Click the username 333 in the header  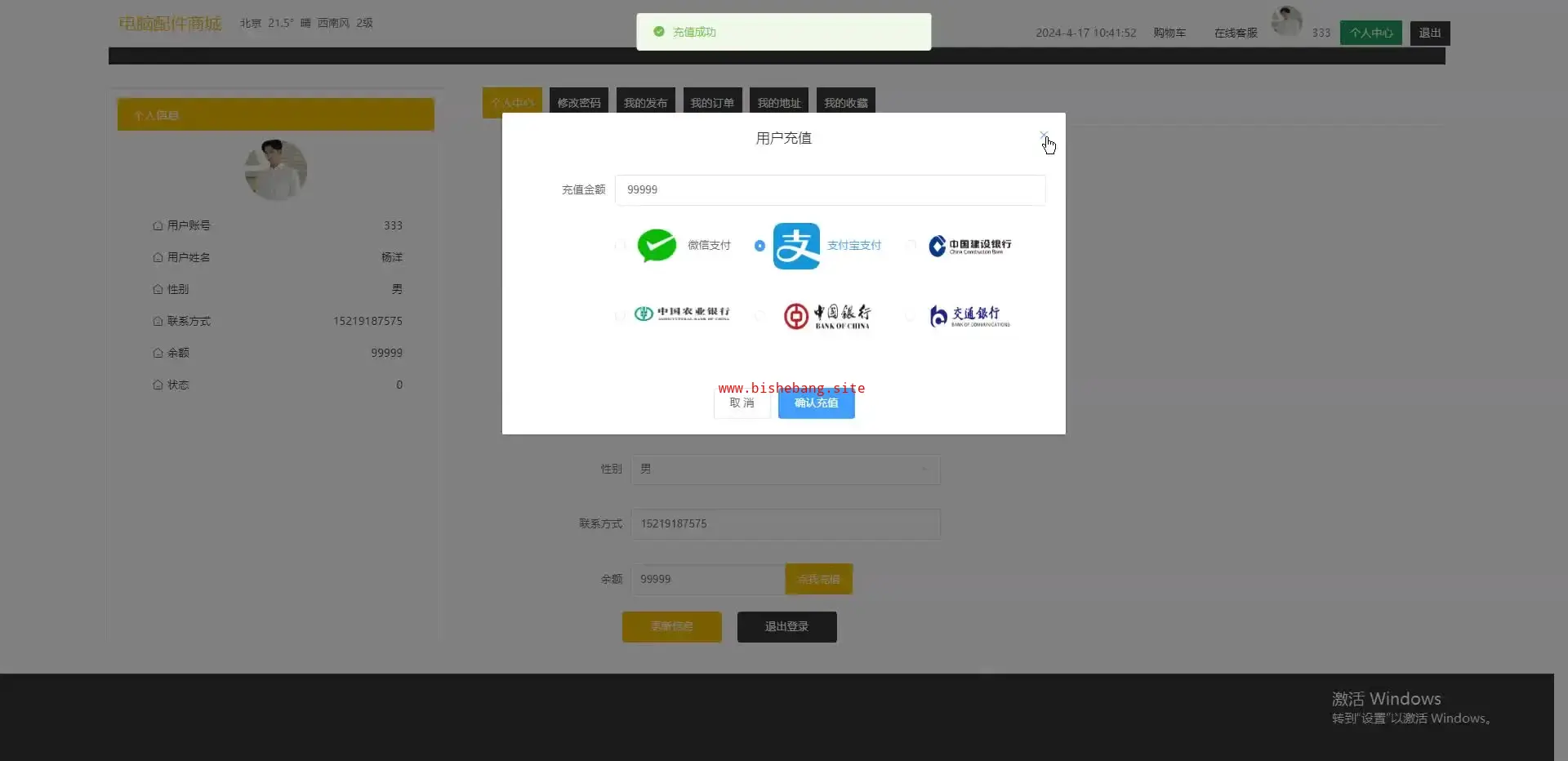point(1321,33)
